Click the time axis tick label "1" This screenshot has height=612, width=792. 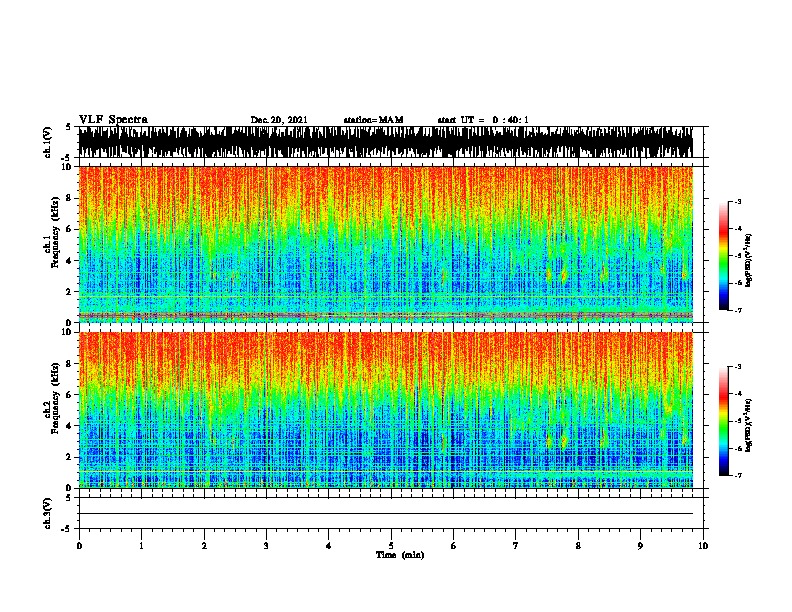point(141,546)
